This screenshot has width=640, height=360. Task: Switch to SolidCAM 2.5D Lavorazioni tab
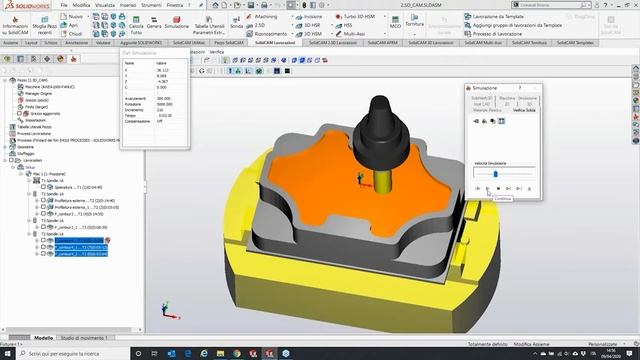(x=333, y=43)
